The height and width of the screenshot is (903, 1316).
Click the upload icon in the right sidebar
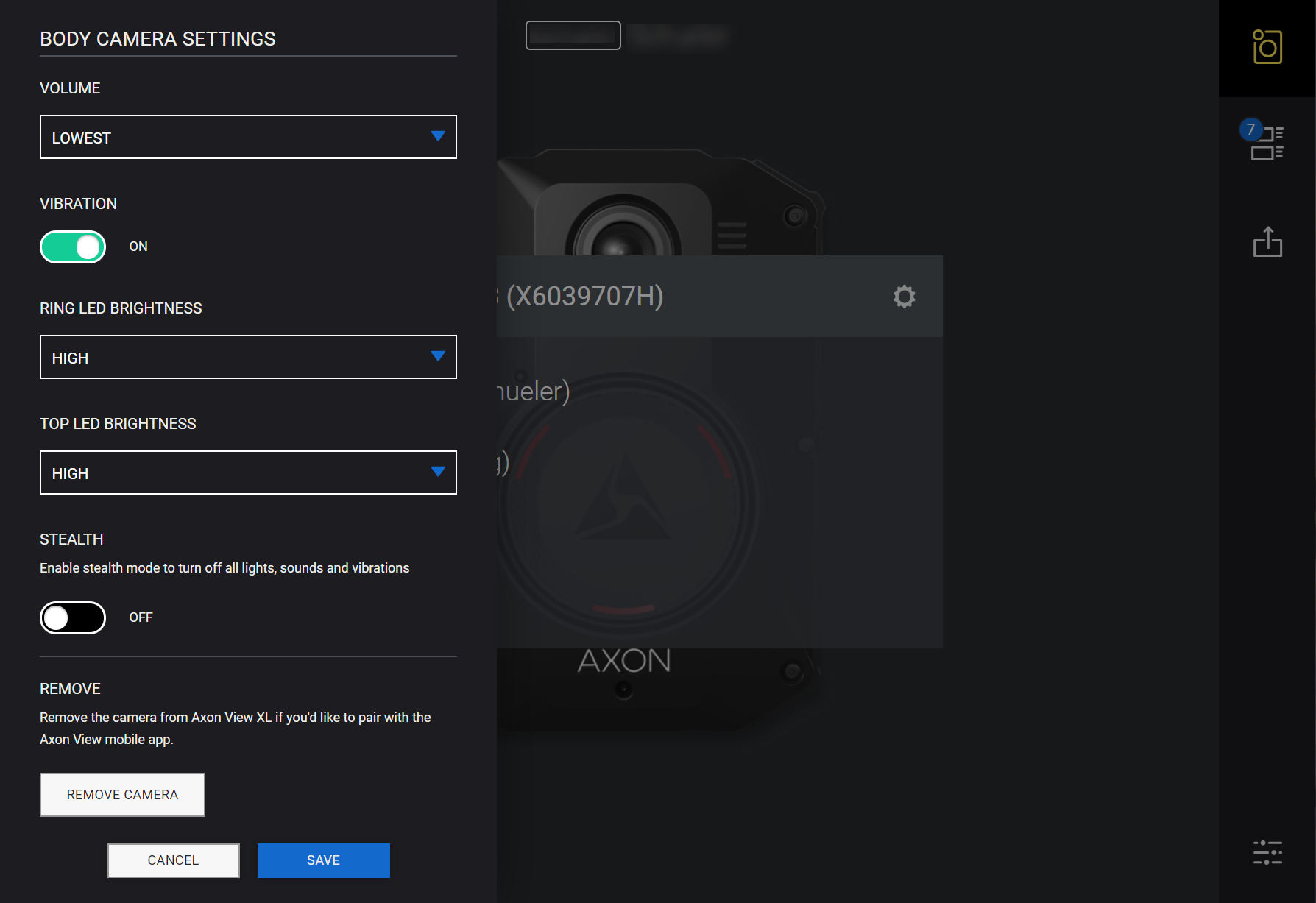pos(1267,242)
